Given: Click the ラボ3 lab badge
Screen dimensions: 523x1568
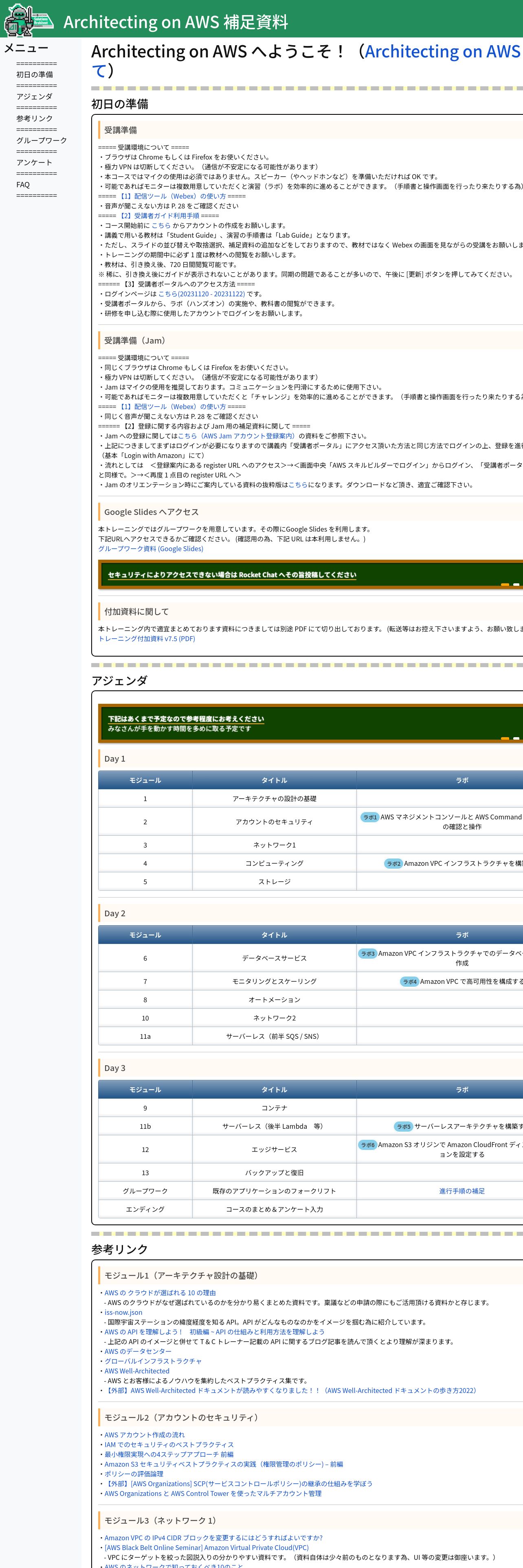Looking at the screenshot, I should (367, 953).
